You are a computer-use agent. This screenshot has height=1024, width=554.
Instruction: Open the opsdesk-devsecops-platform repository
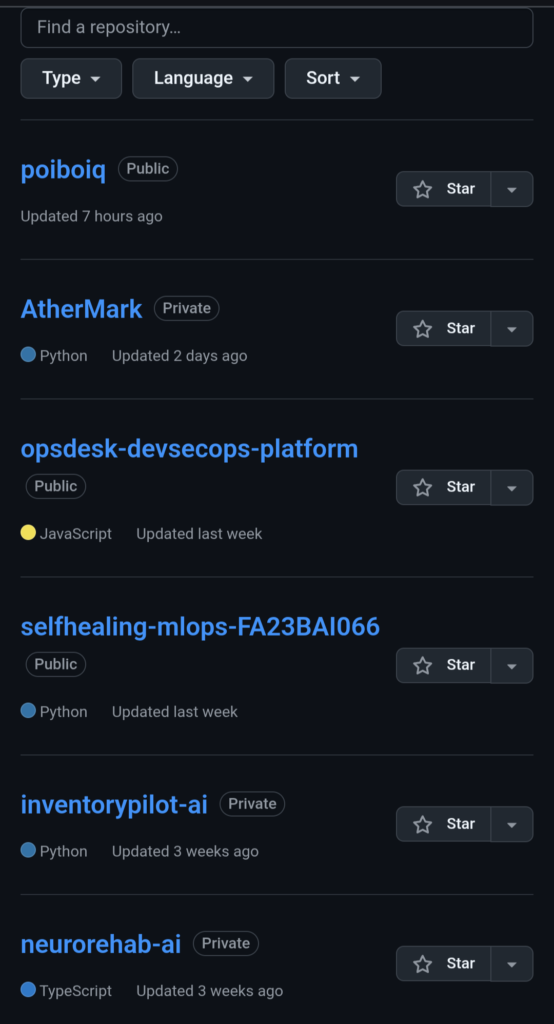click(x=189, y=449)
